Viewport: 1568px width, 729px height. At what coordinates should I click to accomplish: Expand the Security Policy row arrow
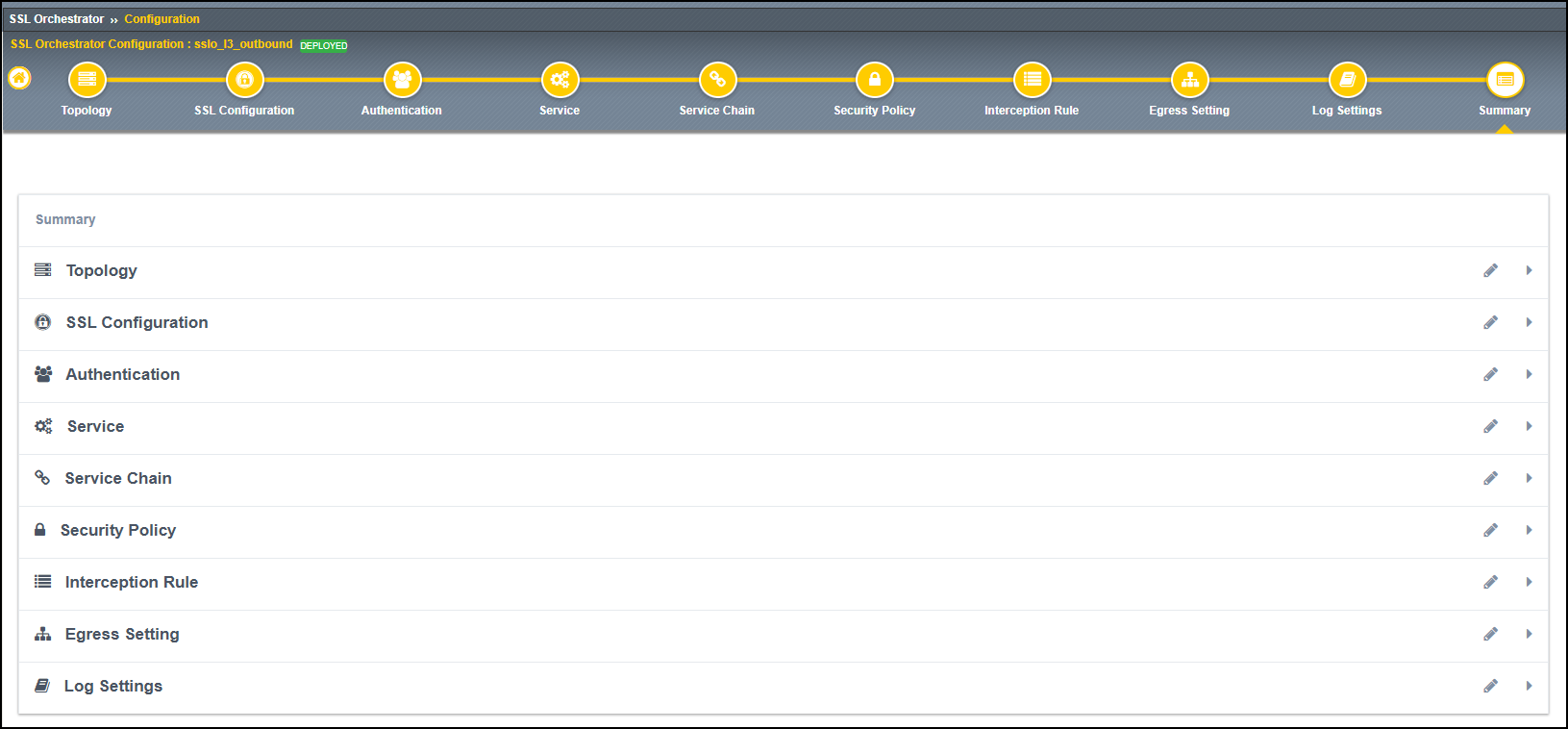pyautogui.click(x=1529, y=530)
